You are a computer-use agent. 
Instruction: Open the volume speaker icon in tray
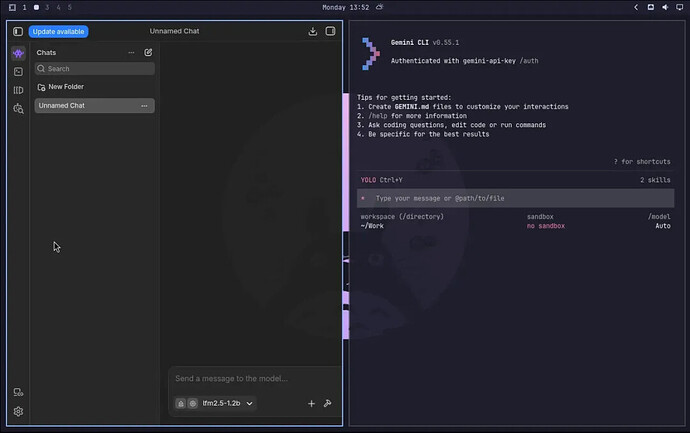click(665, 7)
